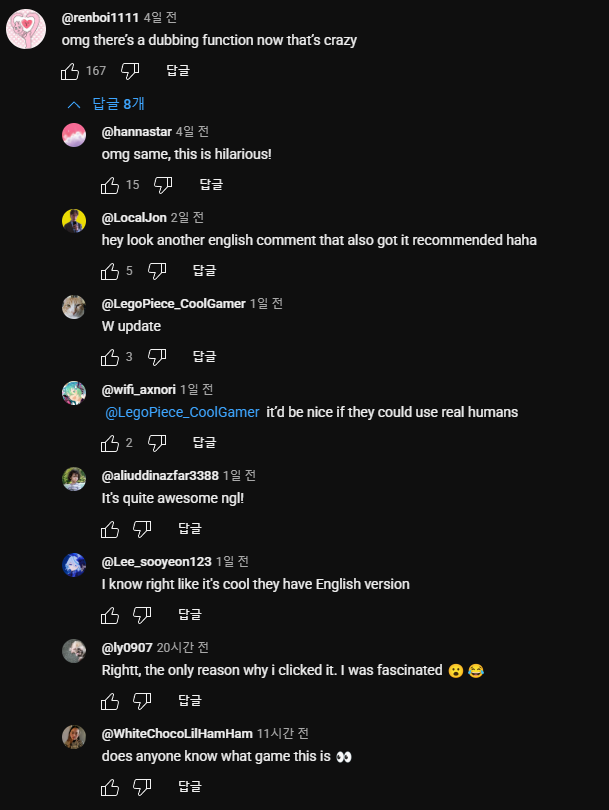Dislike the @renboi1111 dubbing function comment

coord(130,71)
